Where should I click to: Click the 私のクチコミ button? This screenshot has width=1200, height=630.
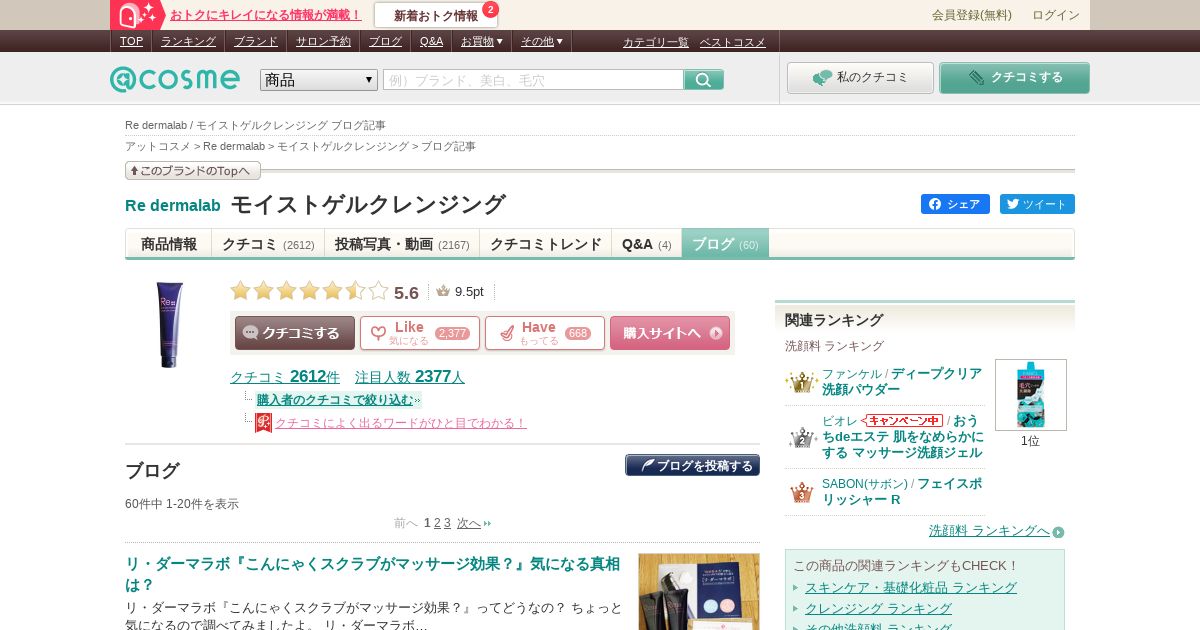tap(860, 78)
